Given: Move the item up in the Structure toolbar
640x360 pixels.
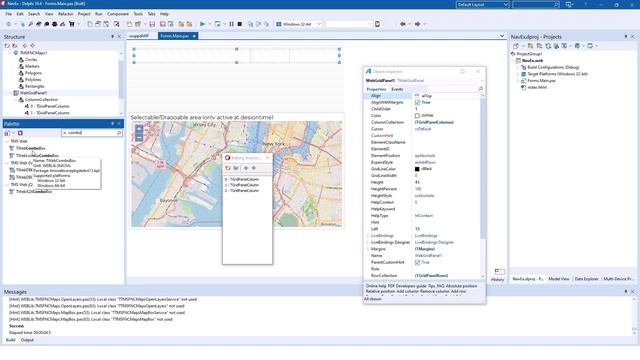Looking at the screenshot, I should [x=24, y=46].
